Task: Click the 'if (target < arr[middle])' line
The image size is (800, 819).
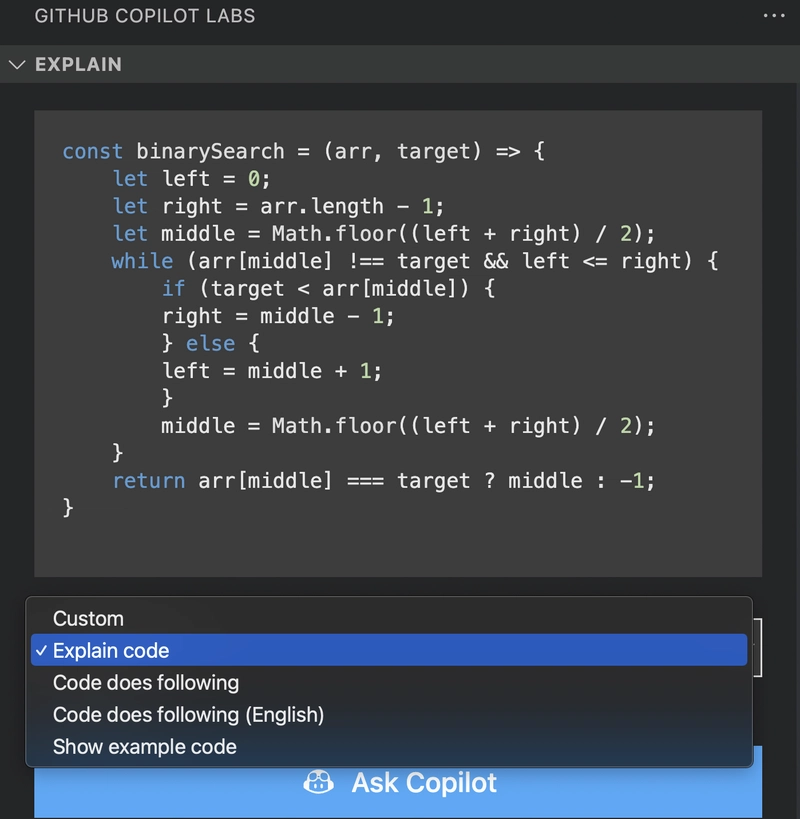Action: (328, 288)
